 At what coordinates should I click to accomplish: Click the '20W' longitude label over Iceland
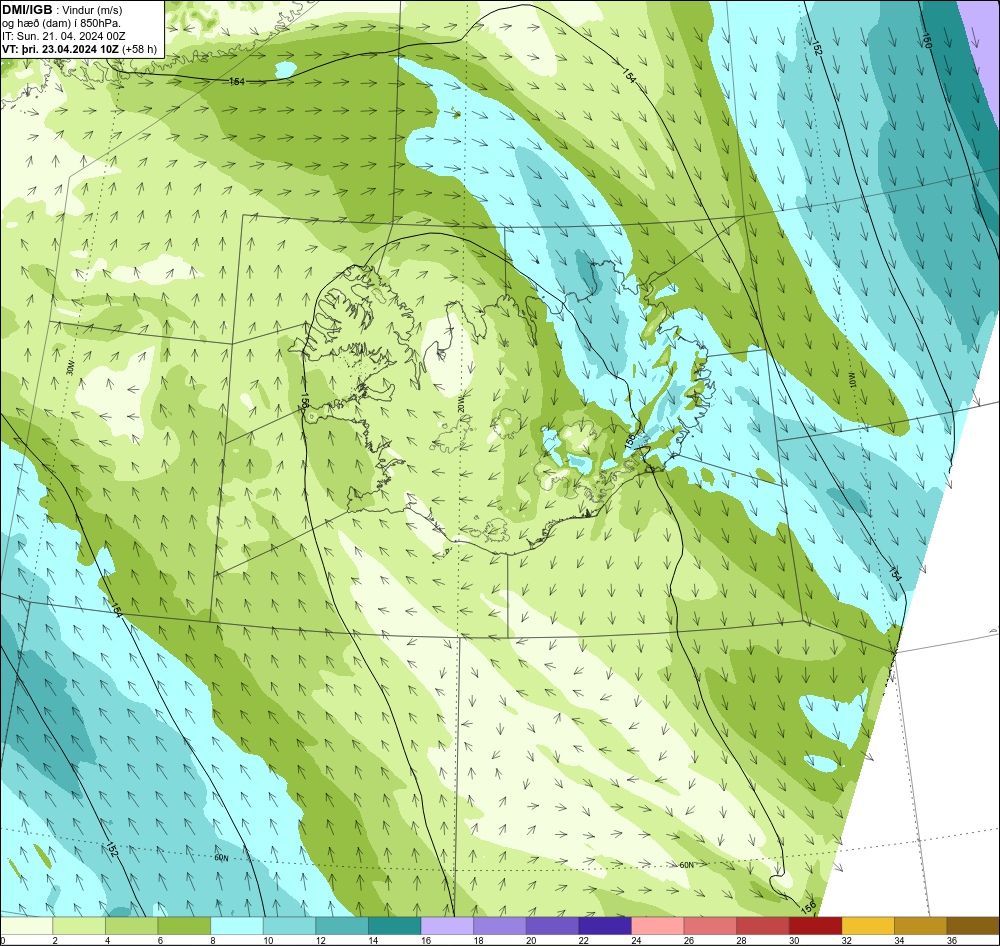click(460, 404)
